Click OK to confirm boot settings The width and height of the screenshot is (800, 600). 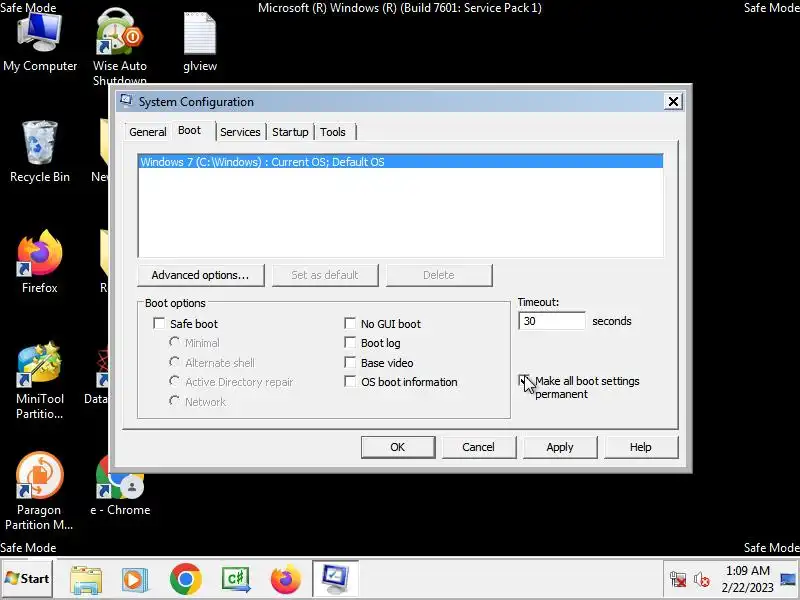pyautogui.click(x=398, y=447)
